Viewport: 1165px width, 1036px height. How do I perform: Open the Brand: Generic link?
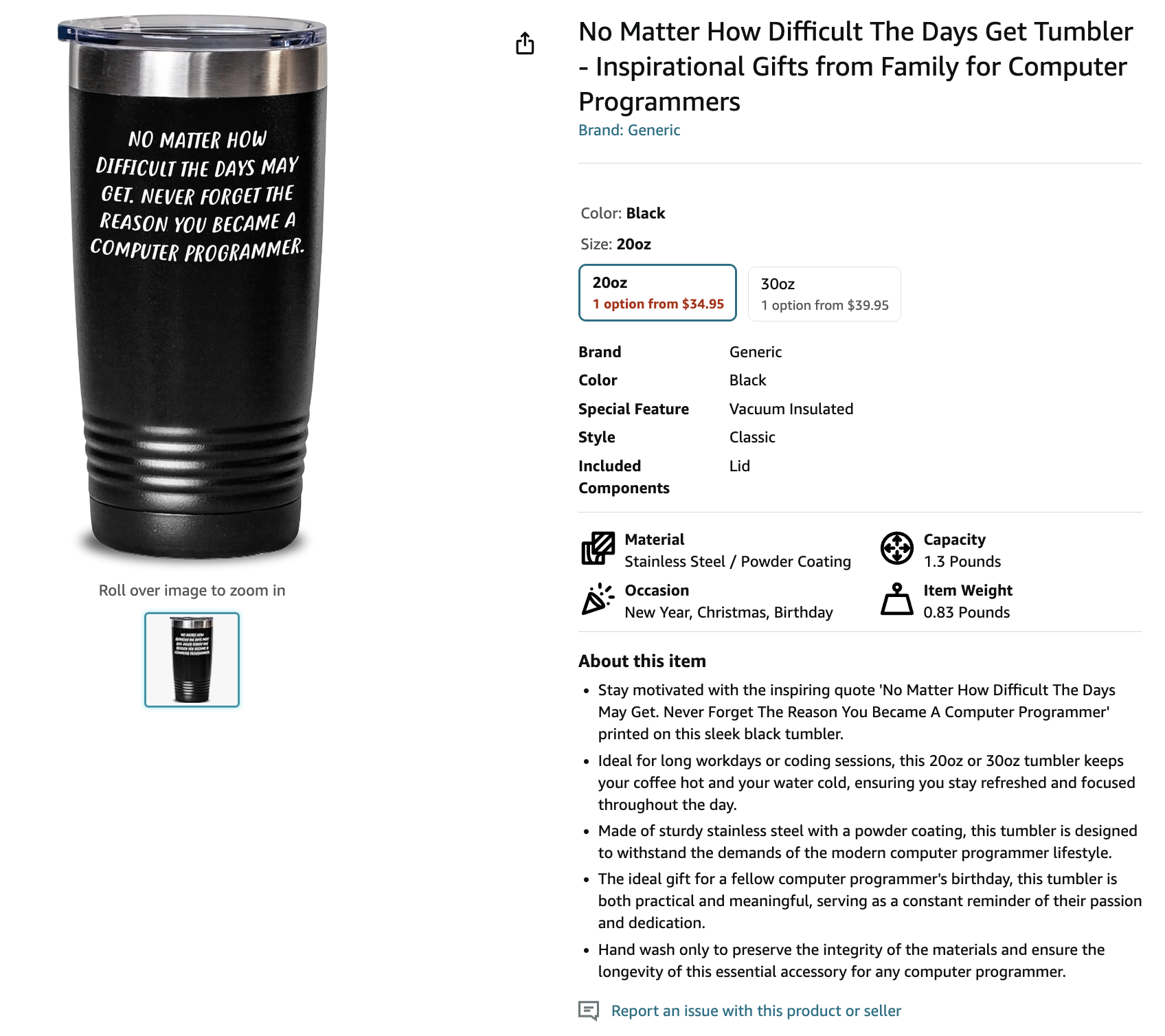pyautogui.click(x=629, y=131)
